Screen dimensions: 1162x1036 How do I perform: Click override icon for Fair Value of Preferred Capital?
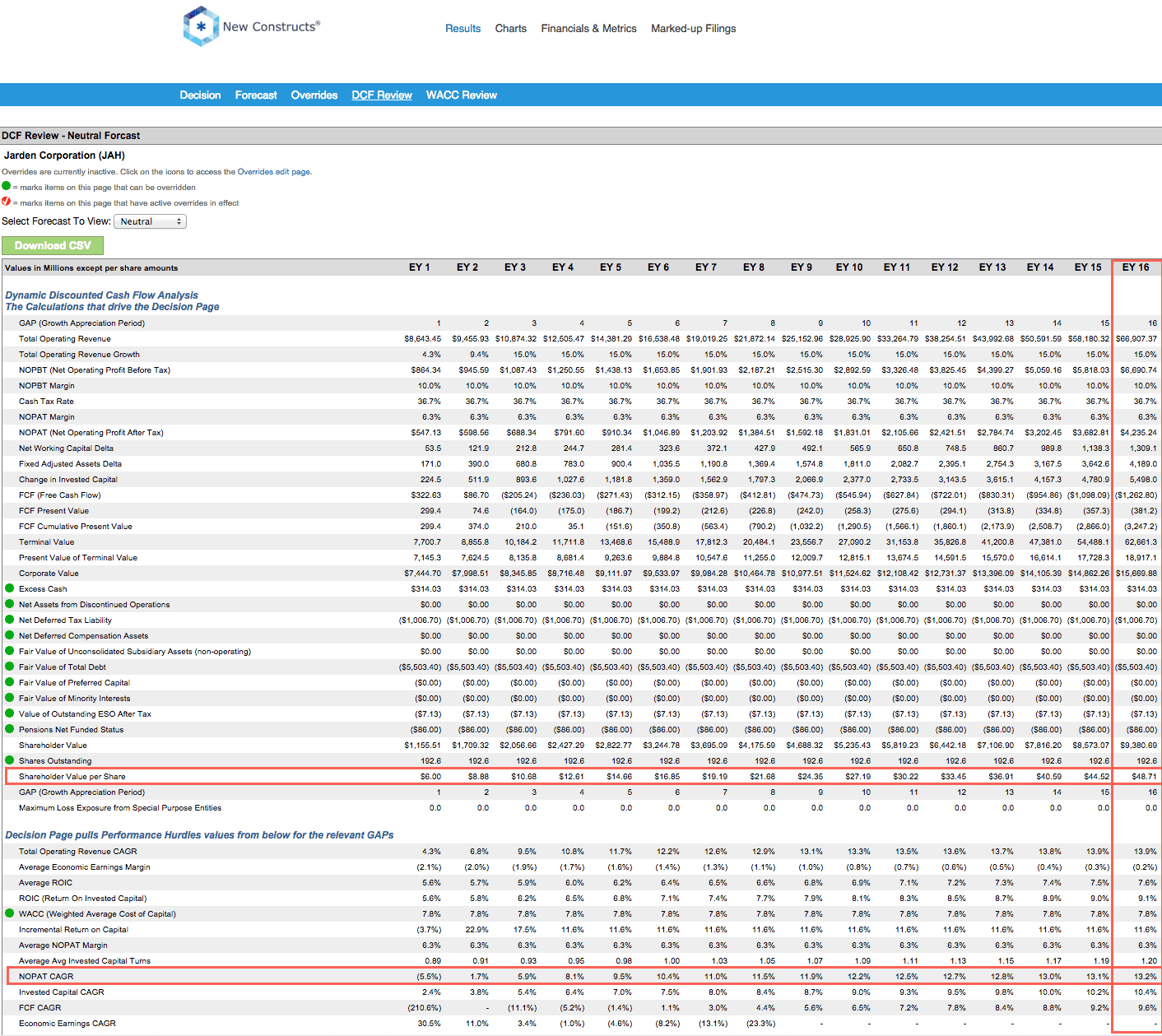[10, 682]
